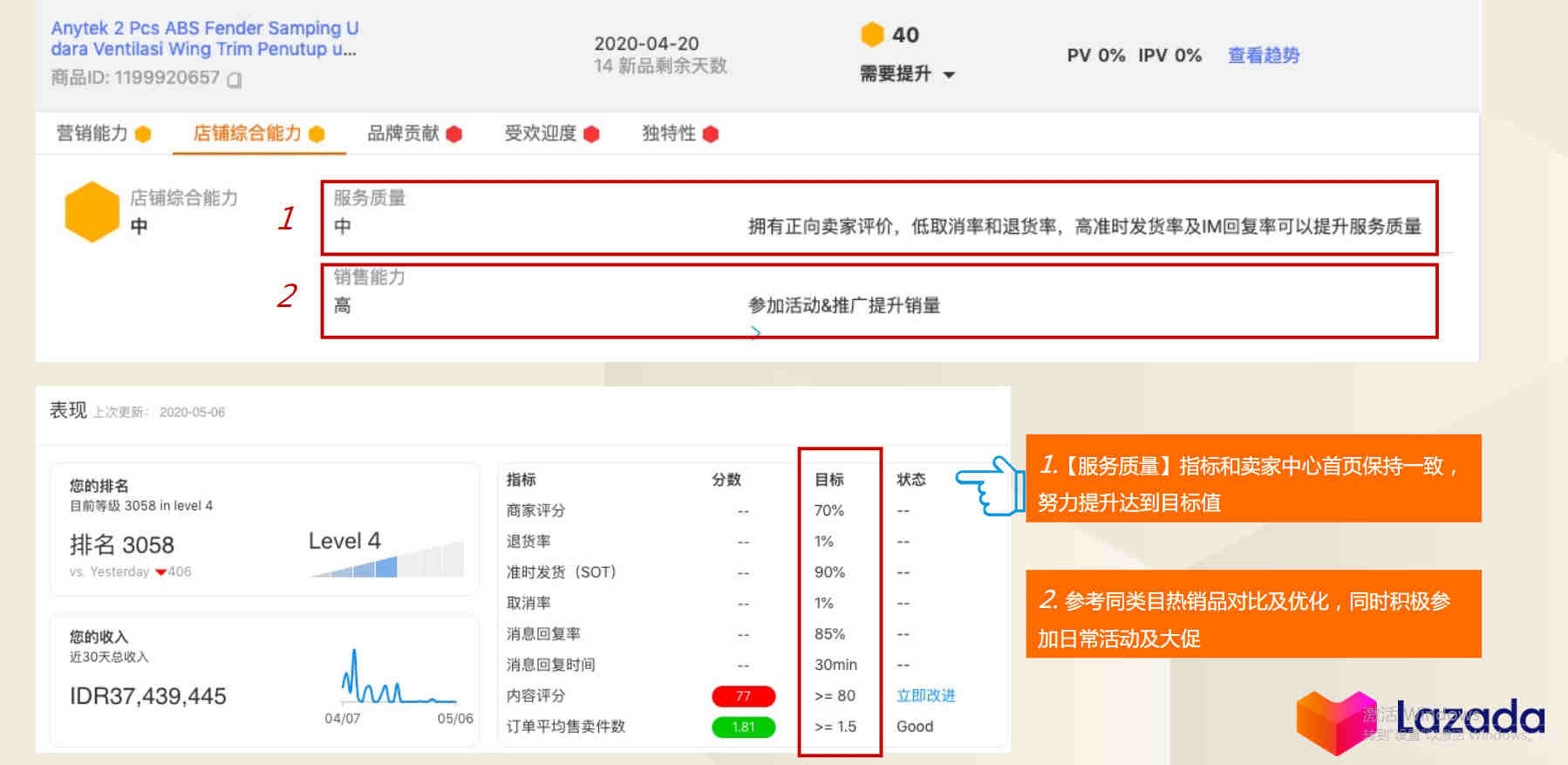The image size is (1568, 765).
Task: Click the red down arrow beside 406
Action: pos(160,572)
